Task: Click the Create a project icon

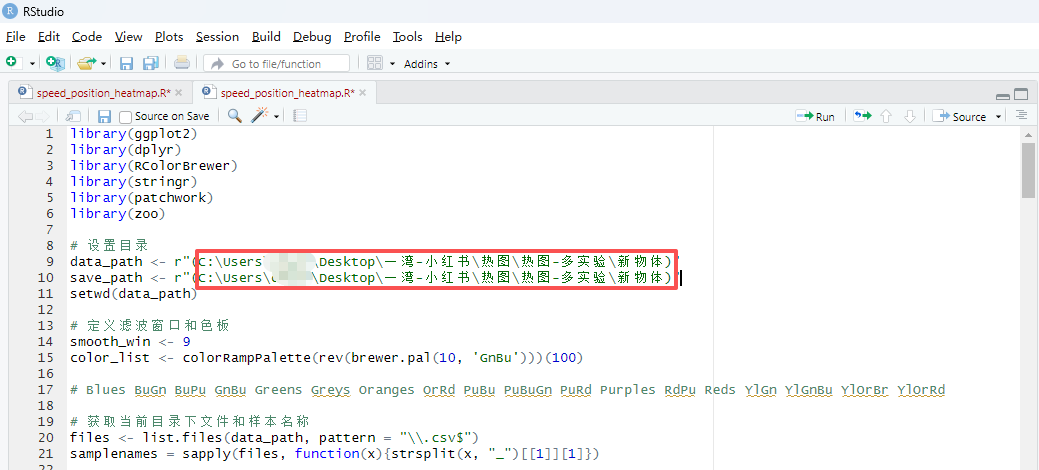Action: [x=54, y=63]
